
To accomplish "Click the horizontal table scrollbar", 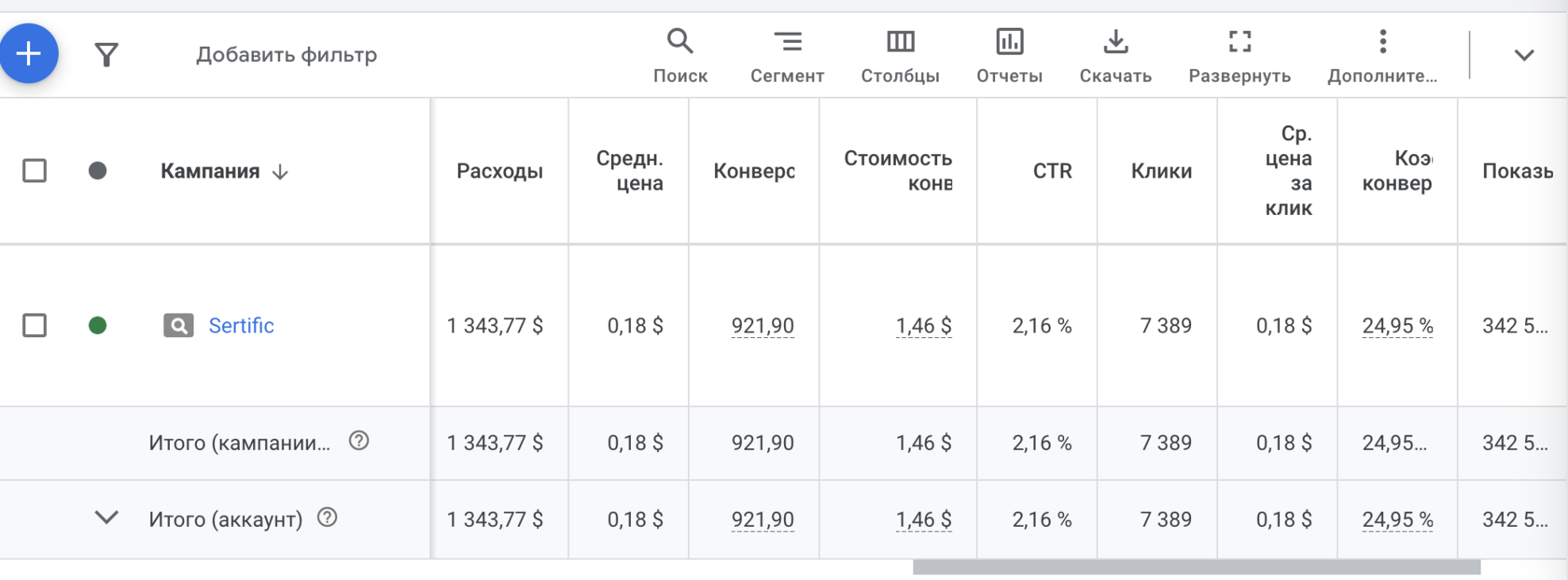I will point(1196,567).
